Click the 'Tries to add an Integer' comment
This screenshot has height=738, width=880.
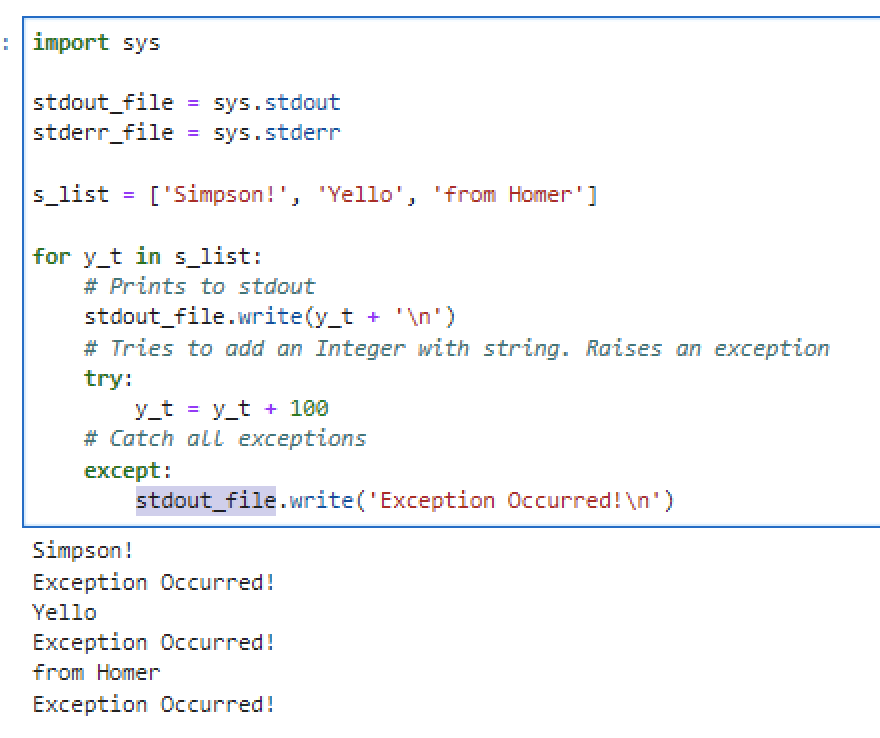[456, 349]
